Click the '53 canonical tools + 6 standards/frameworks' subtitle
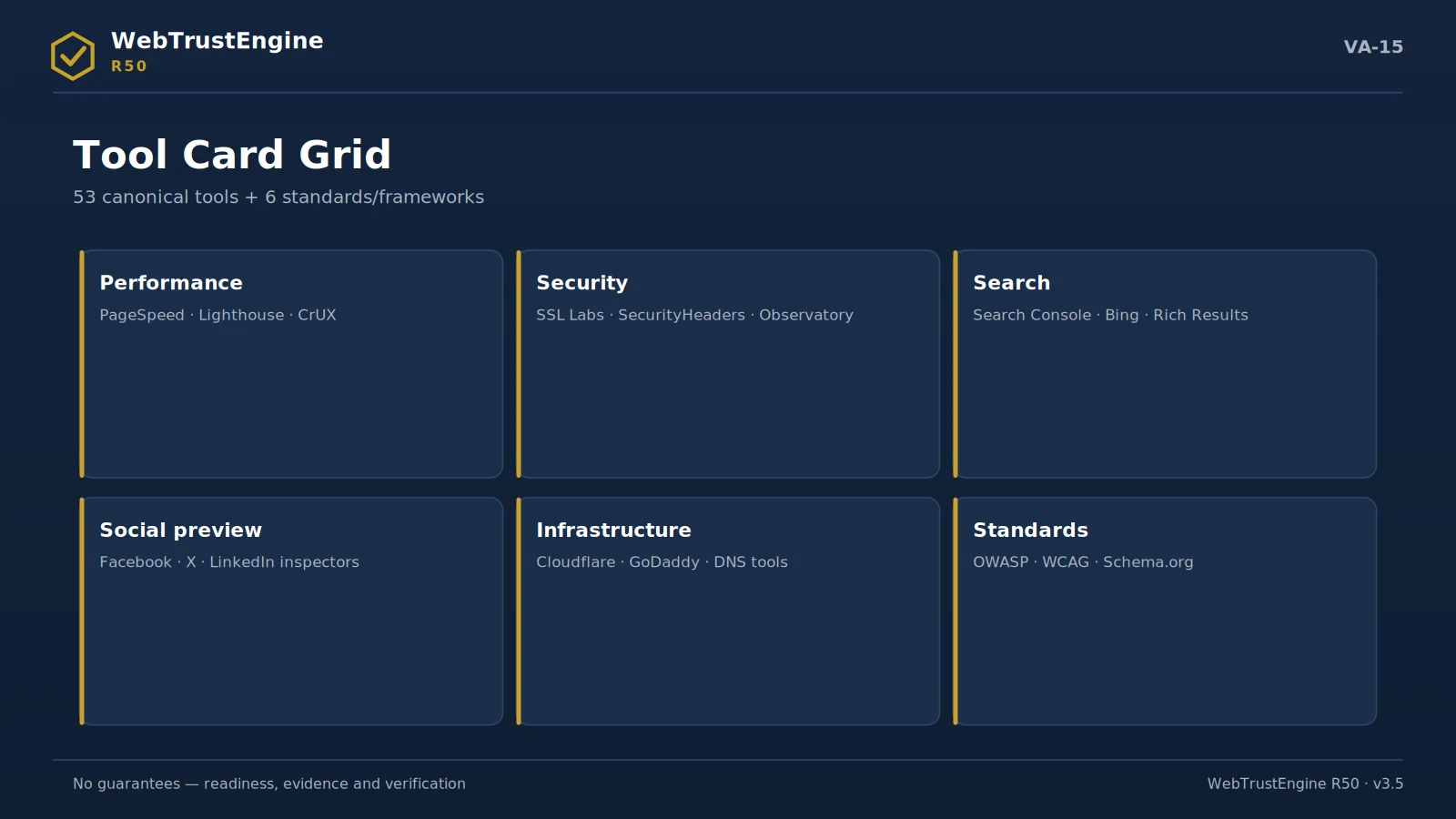The width and height of the screenshot is (1456, 819). [278, 197]
